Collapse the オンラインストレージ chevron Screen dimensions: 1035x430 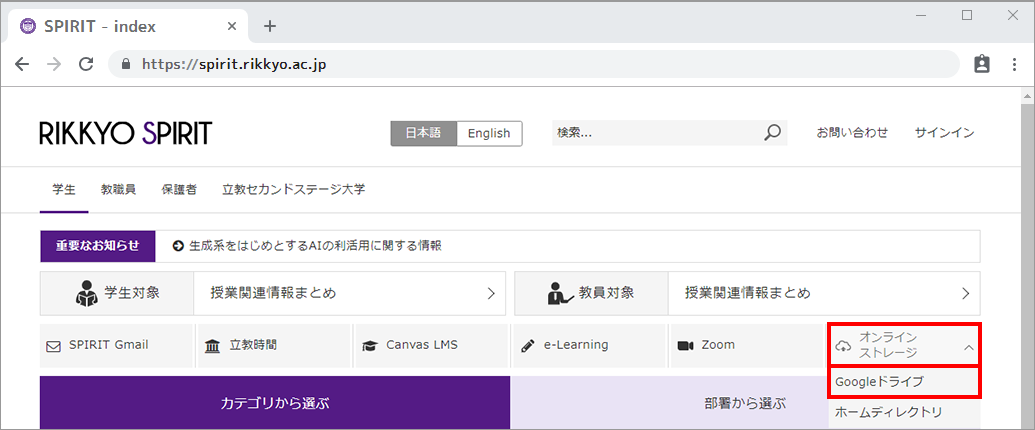968,346
